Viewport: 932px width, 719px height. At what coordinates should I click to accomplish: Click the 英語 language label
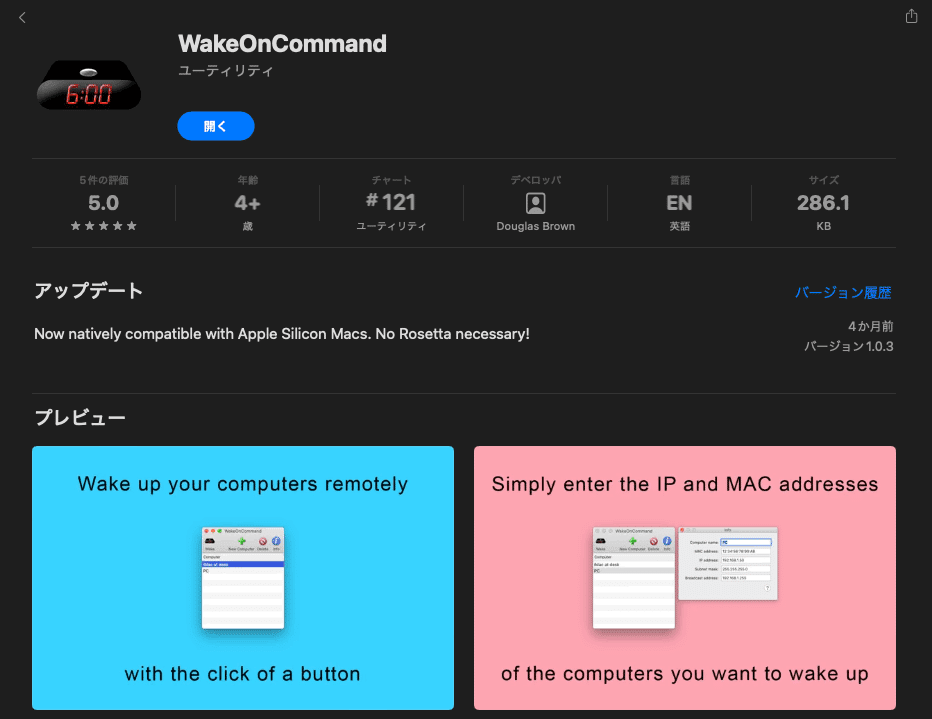point(679,226)
